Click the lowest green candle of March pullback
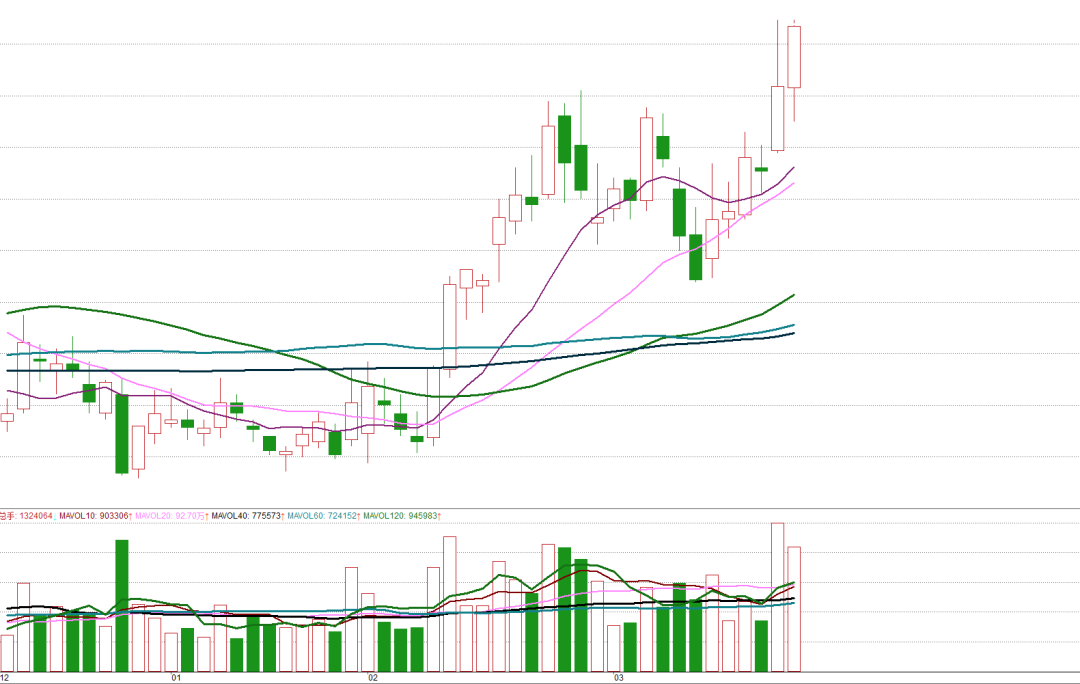The image size is (1080, 684). [695, 257]
